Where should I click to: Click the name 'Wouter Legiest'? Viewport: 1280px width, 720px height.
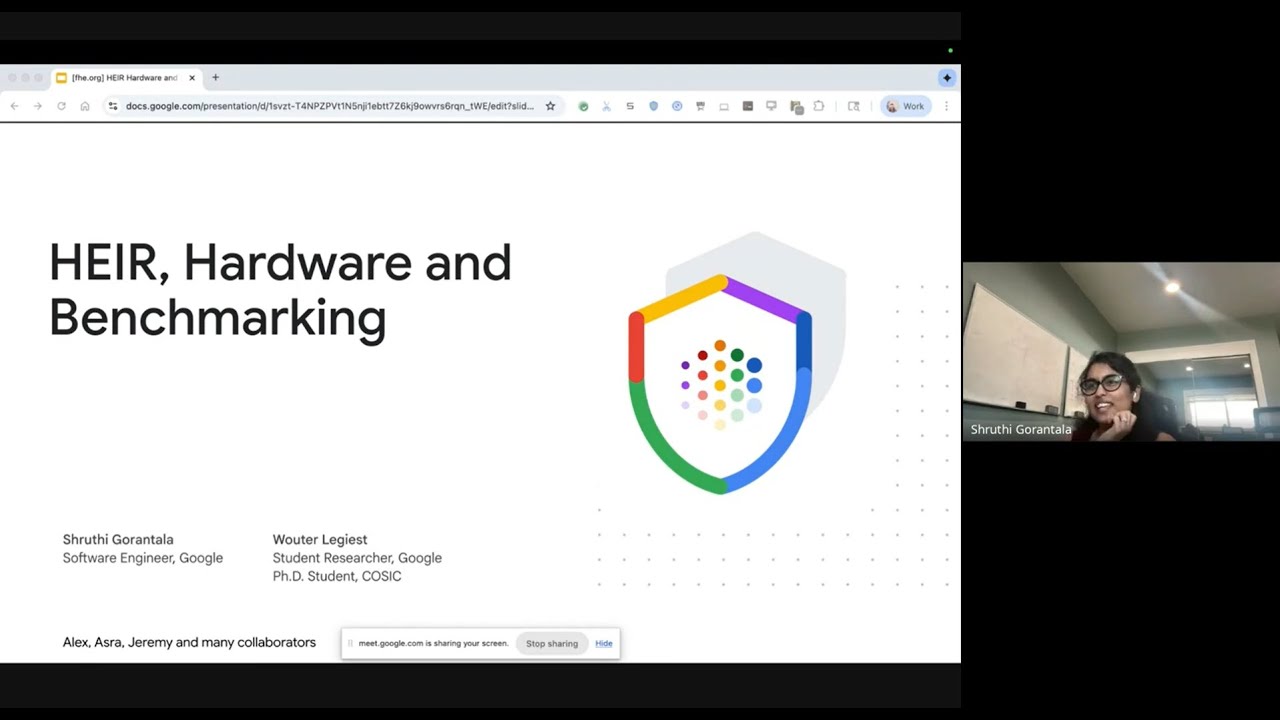click(320, 539)
